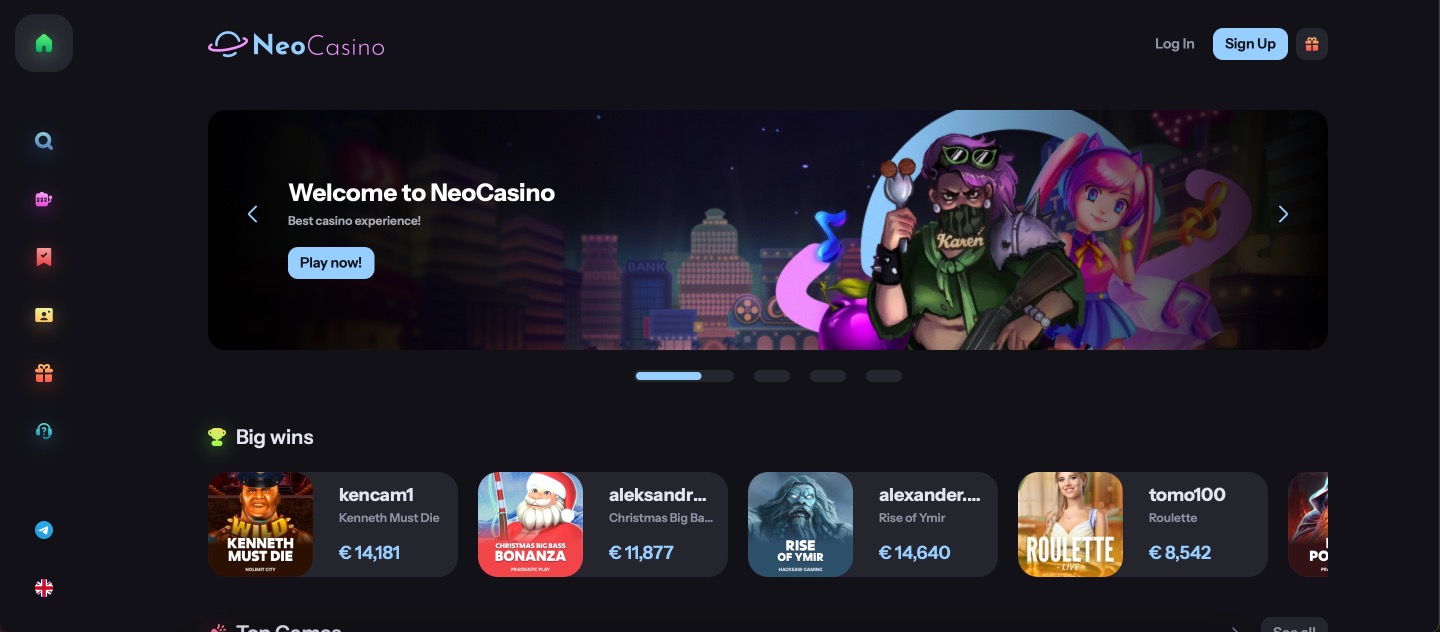Select the second carousel indicator dot

click(772, 376)
